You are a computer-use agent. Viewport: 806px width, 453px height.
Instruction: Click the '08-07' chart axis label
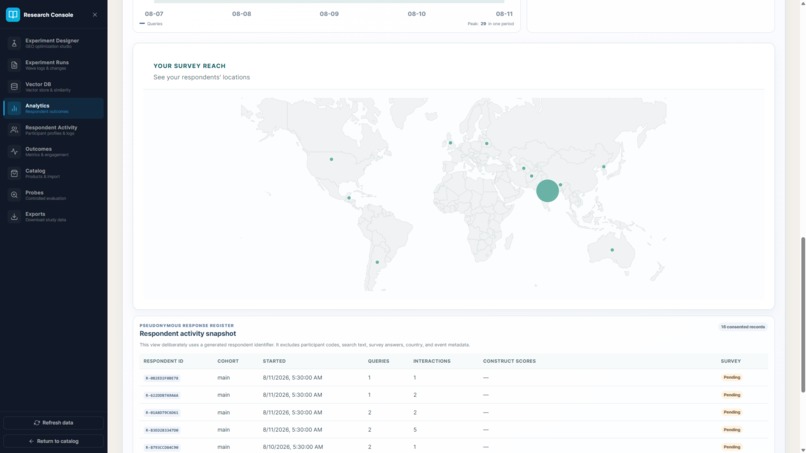154,14
